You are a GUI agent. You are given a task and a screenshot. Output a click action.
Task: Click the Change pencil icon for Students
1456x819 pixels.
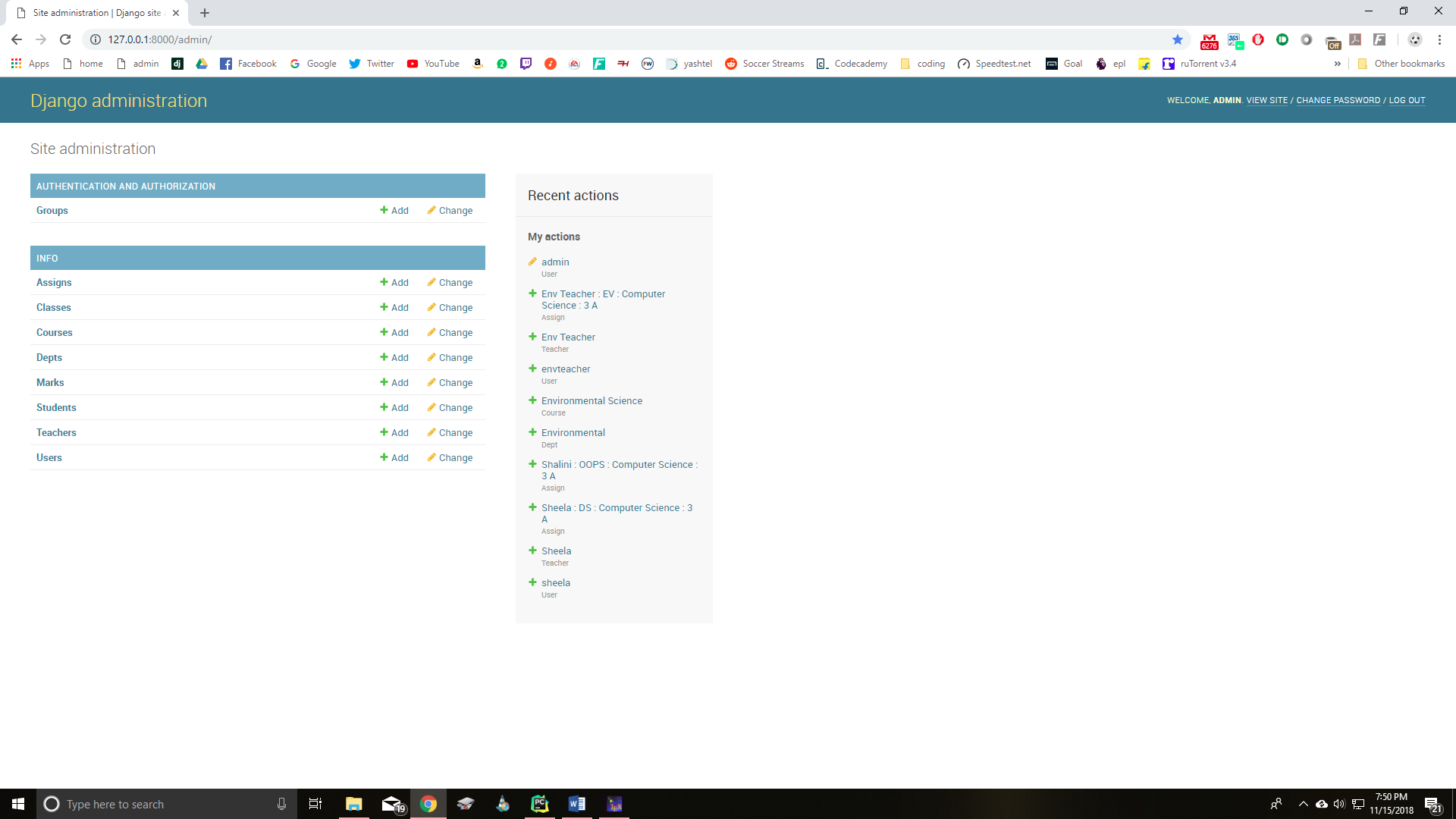tap(431, 407)
